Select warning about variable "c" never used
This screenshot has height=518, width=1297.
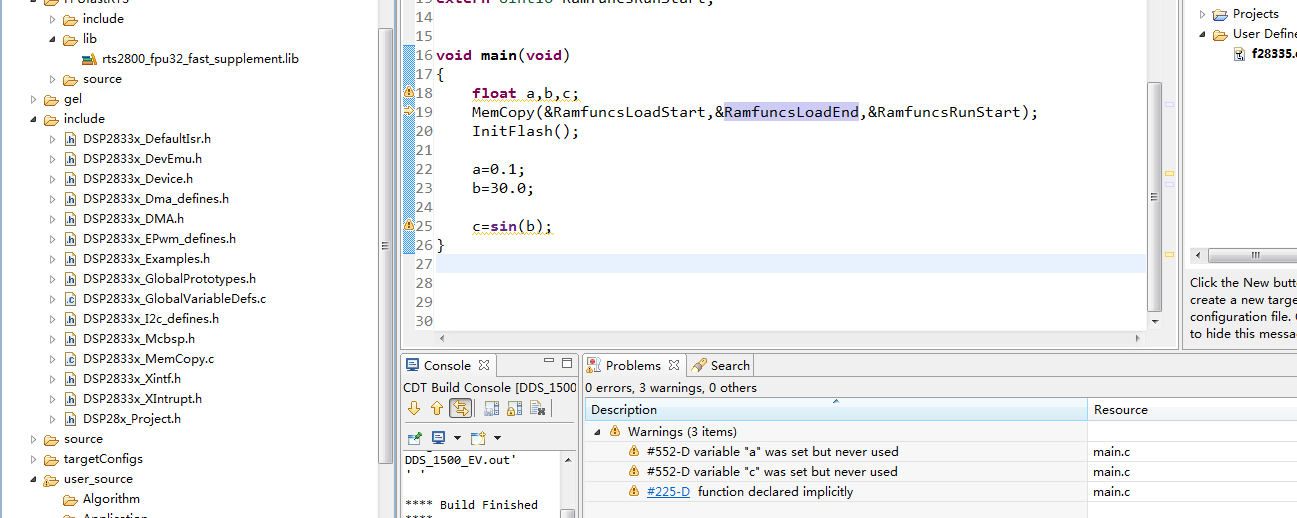tap(772, 472)
